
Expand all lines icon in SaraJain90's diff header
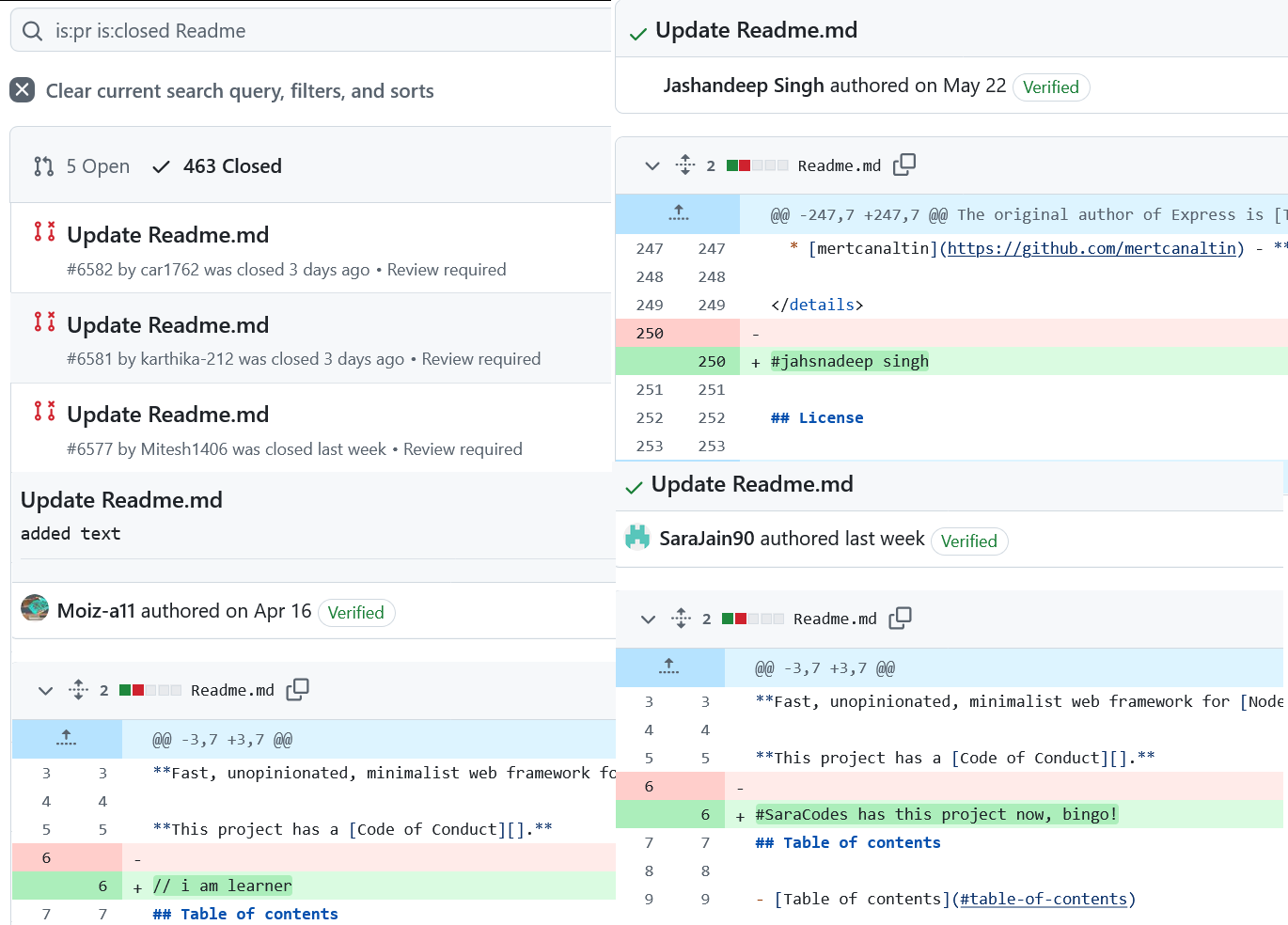[x=682, y=619]
